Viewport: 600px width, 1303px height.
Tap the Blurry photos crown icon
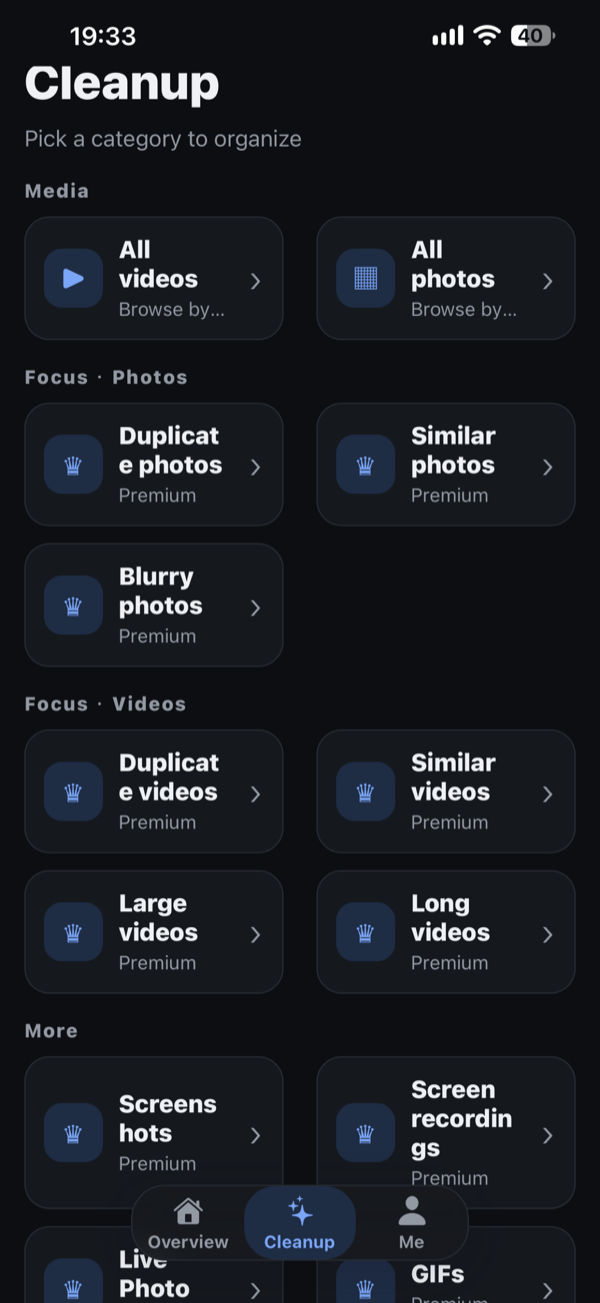73,605
